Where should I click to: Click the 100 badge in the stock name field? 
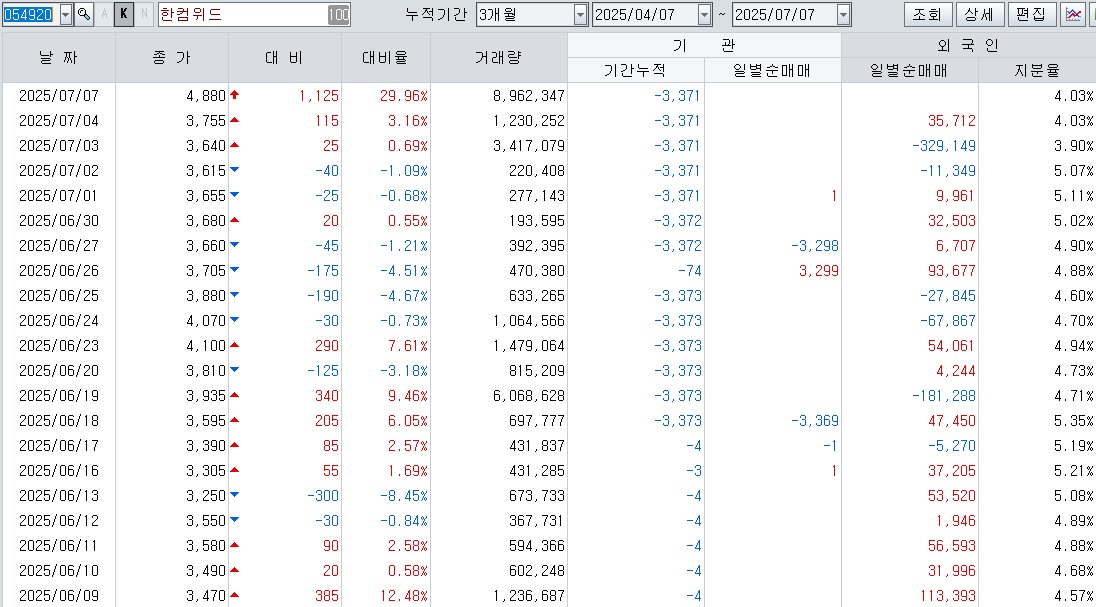338,15
